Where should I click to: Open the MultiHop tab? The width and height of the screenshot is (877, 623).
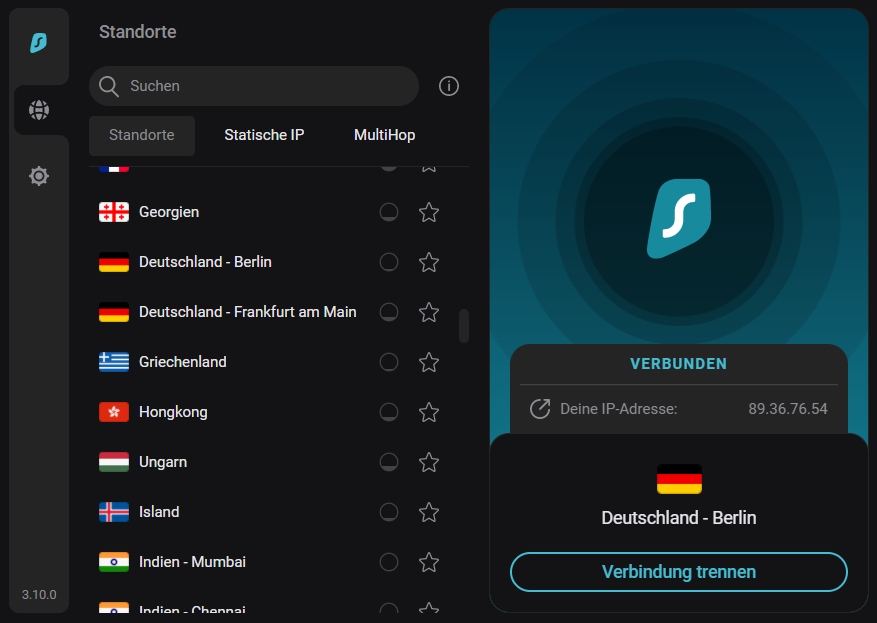pos(385,135)
